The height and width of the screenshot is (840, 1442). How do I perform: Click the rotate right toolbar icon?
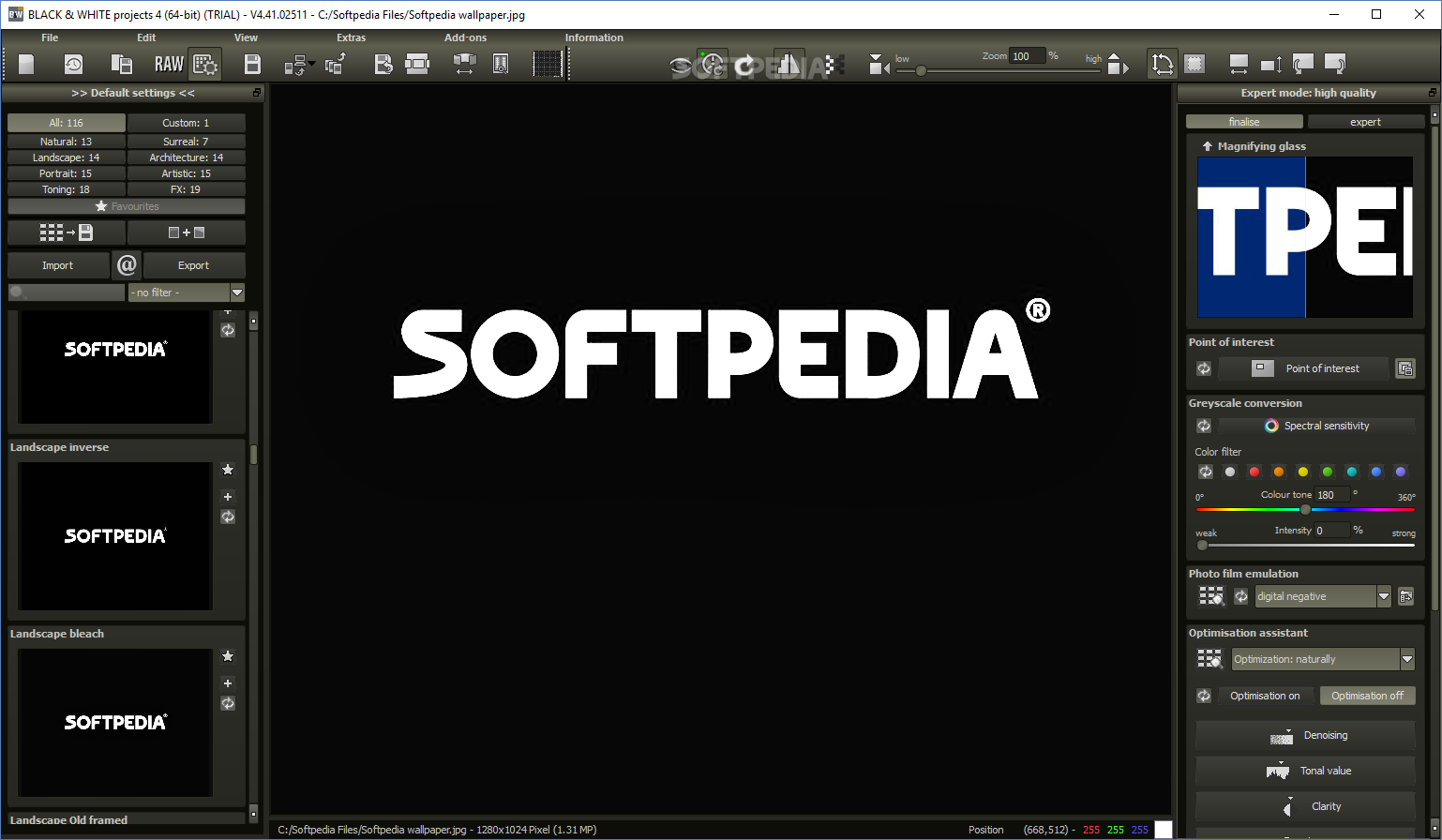1334,64
